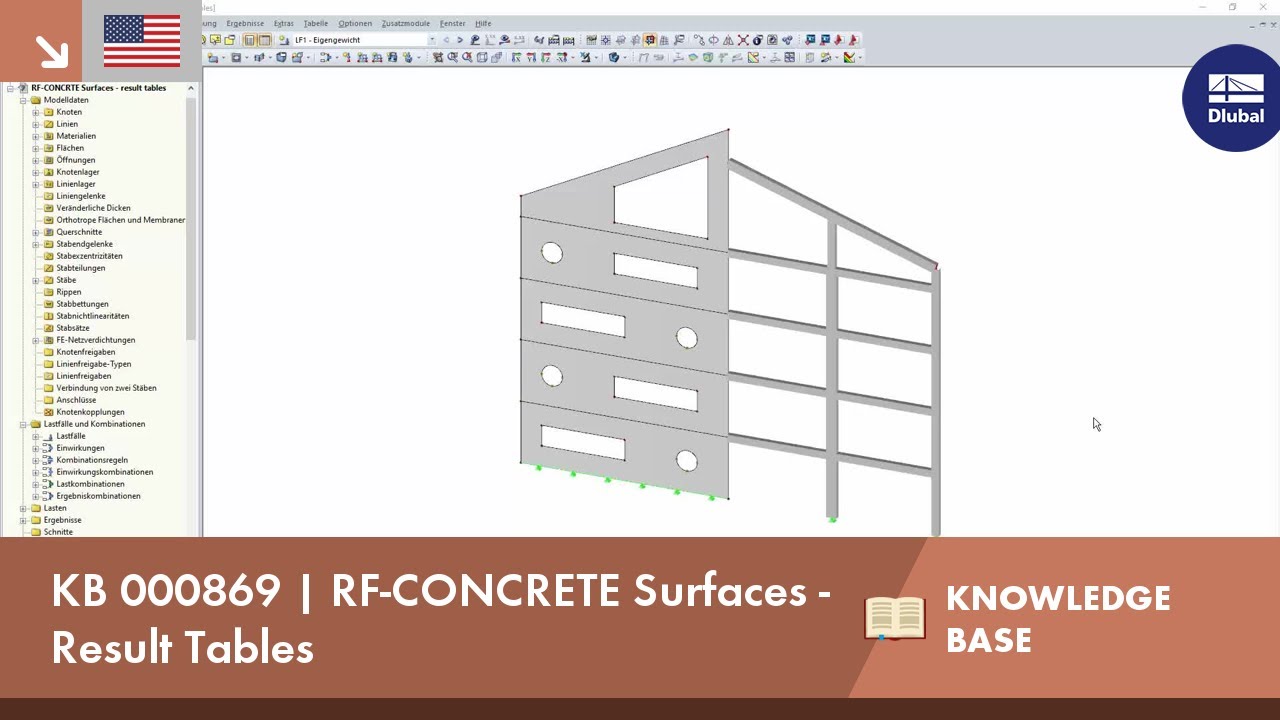The image size is (1280, 720).
Task: Select Liniengelenke in the tree
Action: pos(80,196)
